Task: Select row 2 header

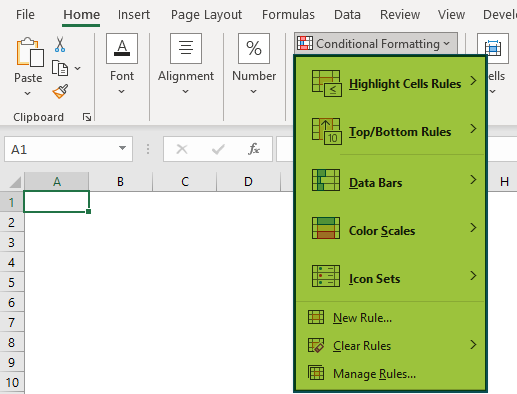Action: (12, 222)
